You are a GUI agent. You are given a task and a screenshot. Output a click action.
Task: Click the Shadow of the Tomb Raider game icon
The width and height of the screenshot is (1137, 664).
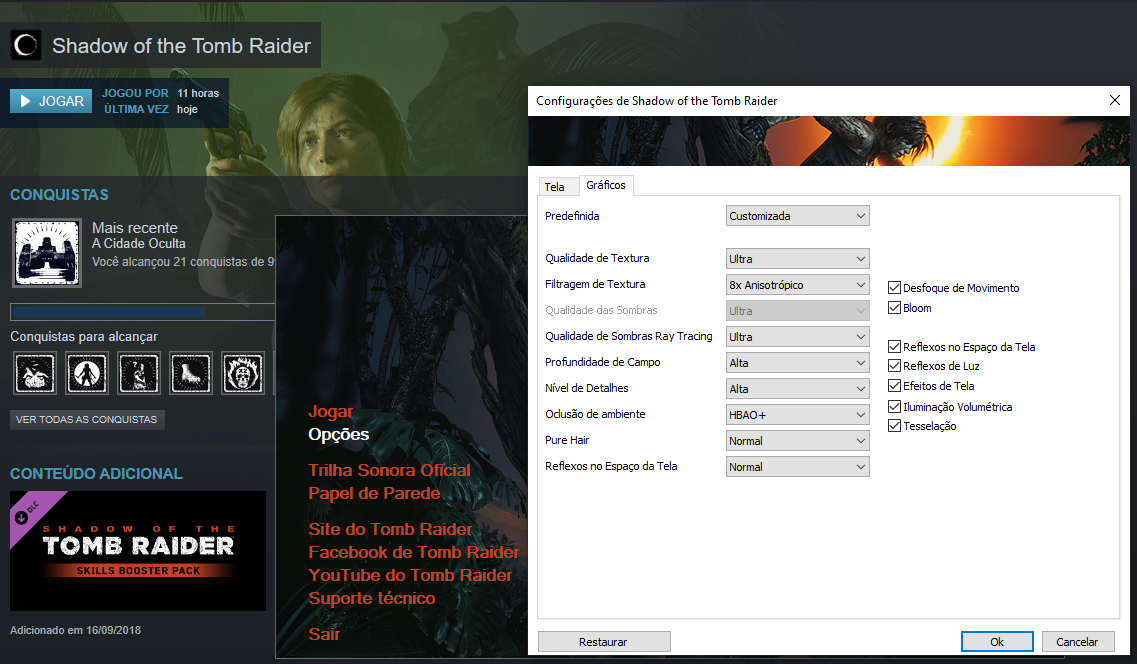pyautogui.click(x=26, y=46)
